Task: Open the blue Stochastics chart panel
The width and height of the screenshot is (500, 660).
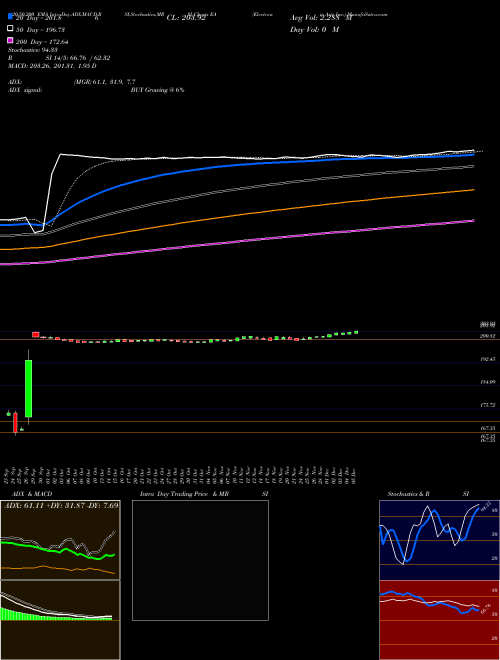Action: 439,540
